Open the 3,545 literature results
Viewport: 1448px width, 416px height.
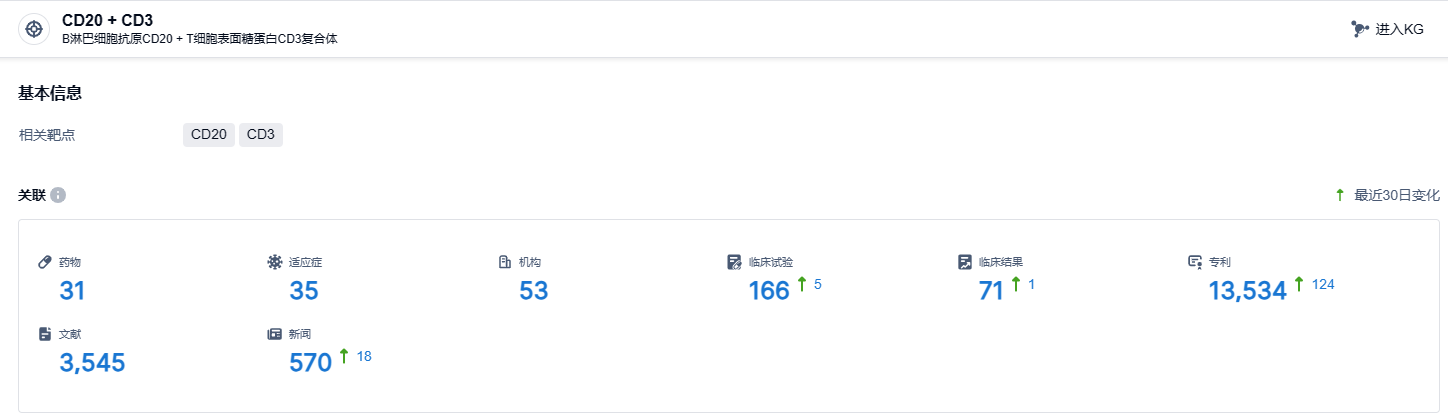pyautogui.click(x=92, y=363)
